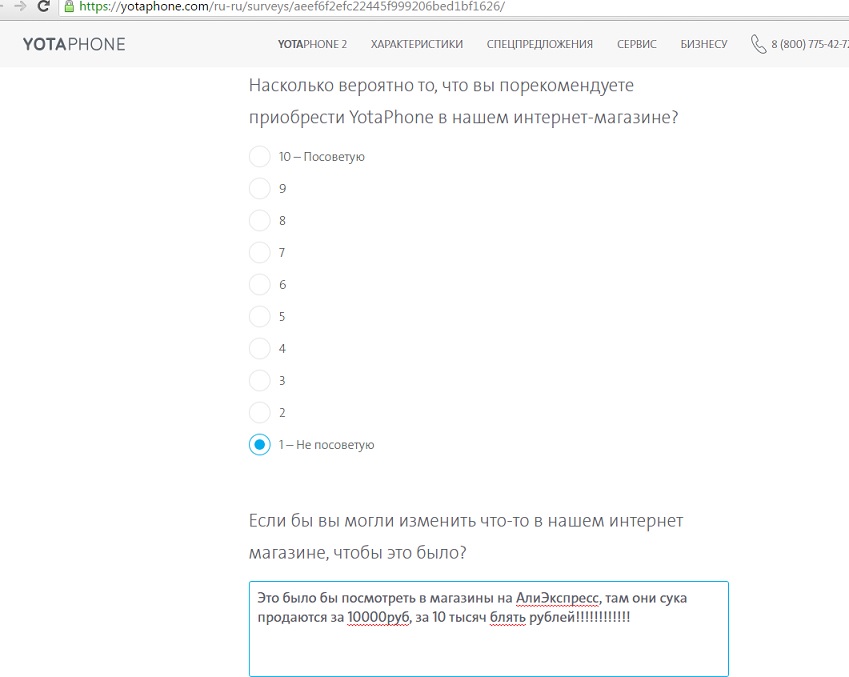Select the radio '10 – Посоветую'
849x677 pixels.
(x=259, y=157)
